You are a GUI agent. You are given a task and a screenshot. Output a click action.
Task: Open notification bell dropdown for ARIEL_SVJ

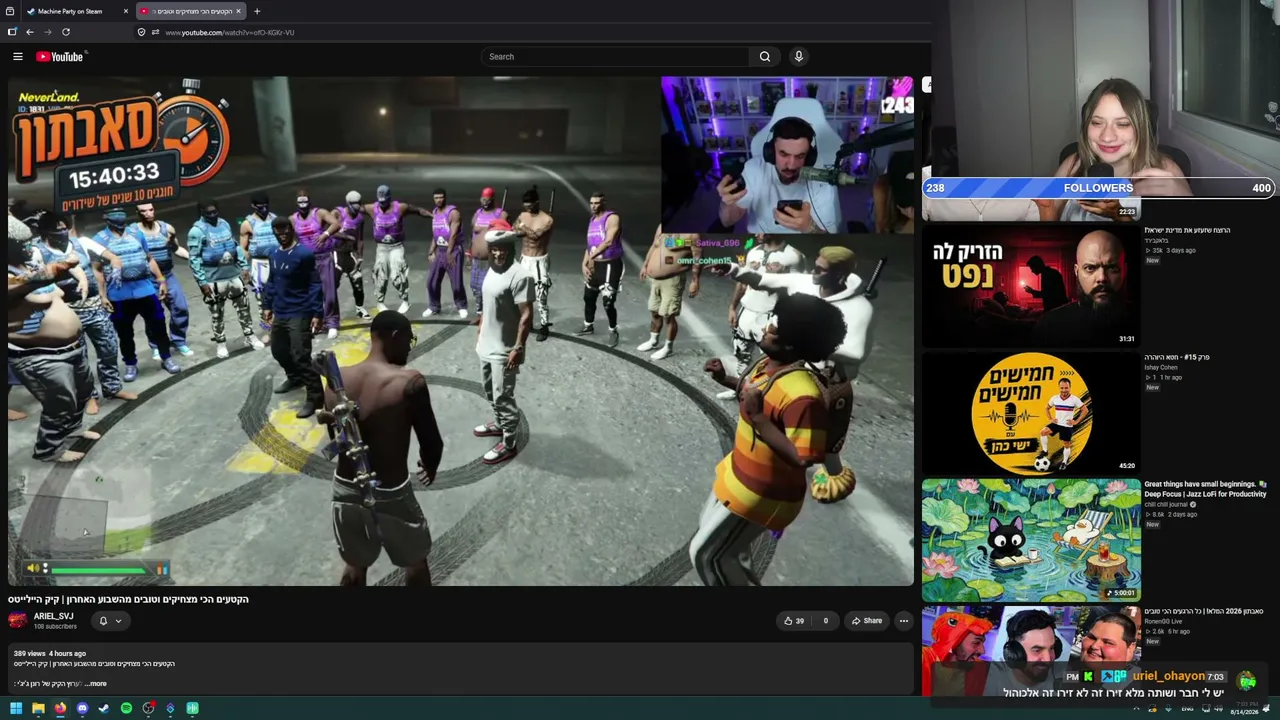[x=109, y=621]
